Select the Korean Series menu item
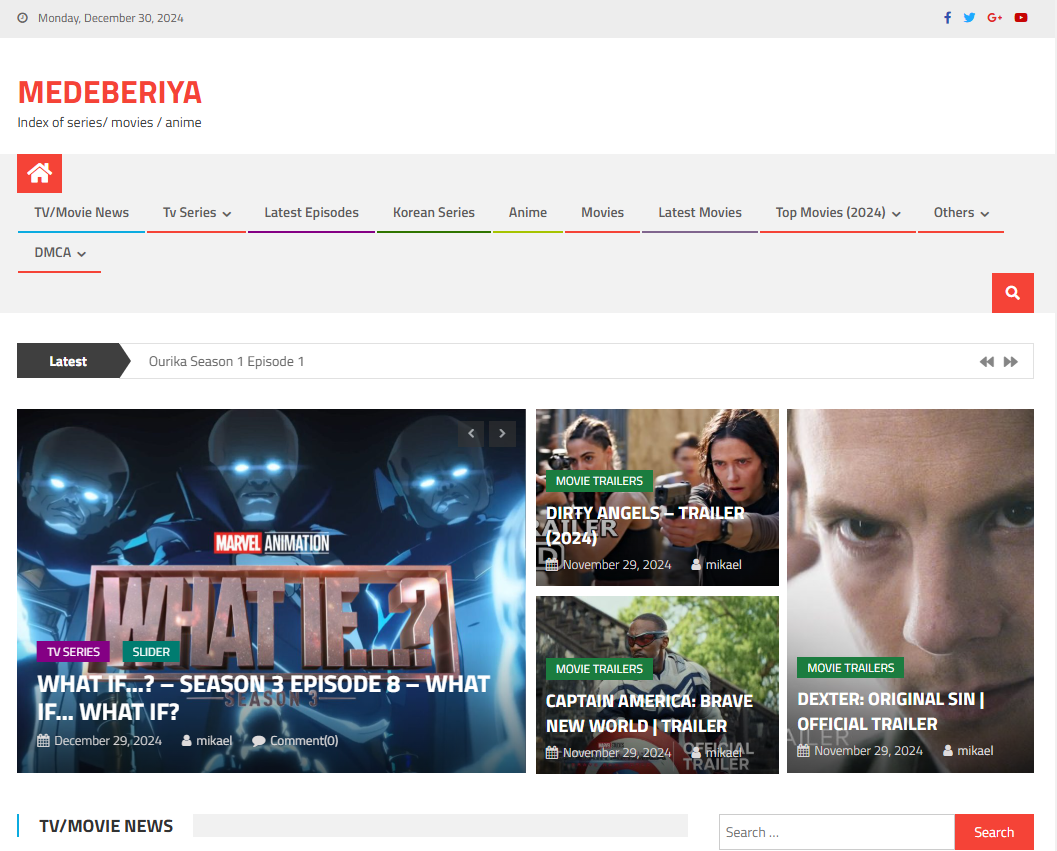The image size is (1057, 851). [433, 213]
